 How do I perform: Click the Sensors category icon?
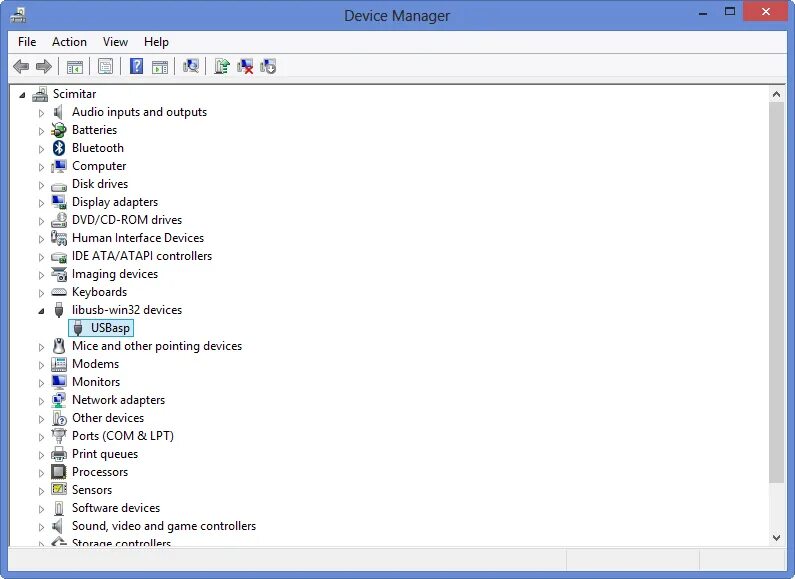click(x=59, y=490)
